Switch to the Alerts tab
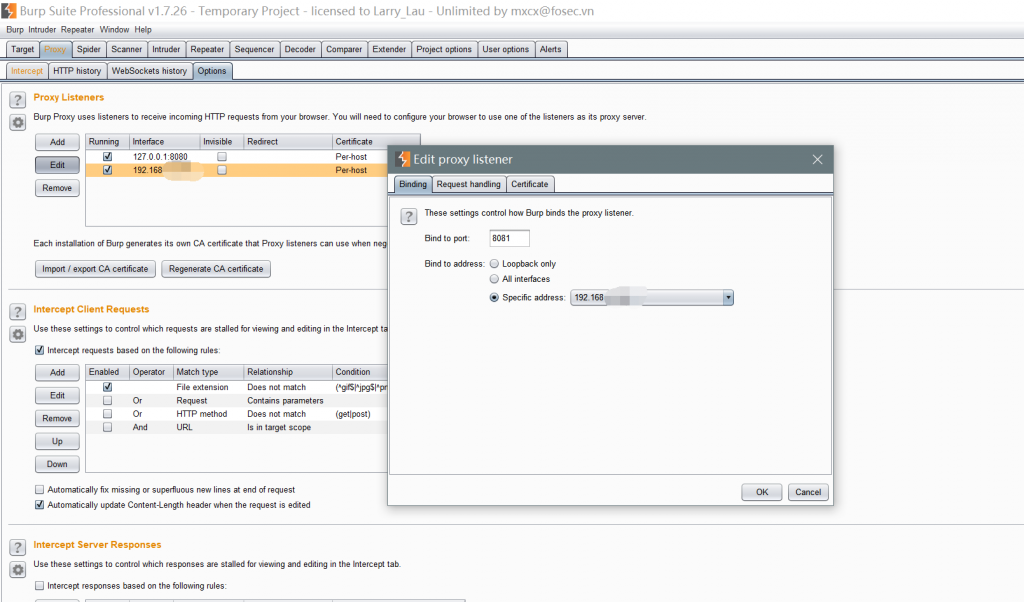 pos(551,49)
